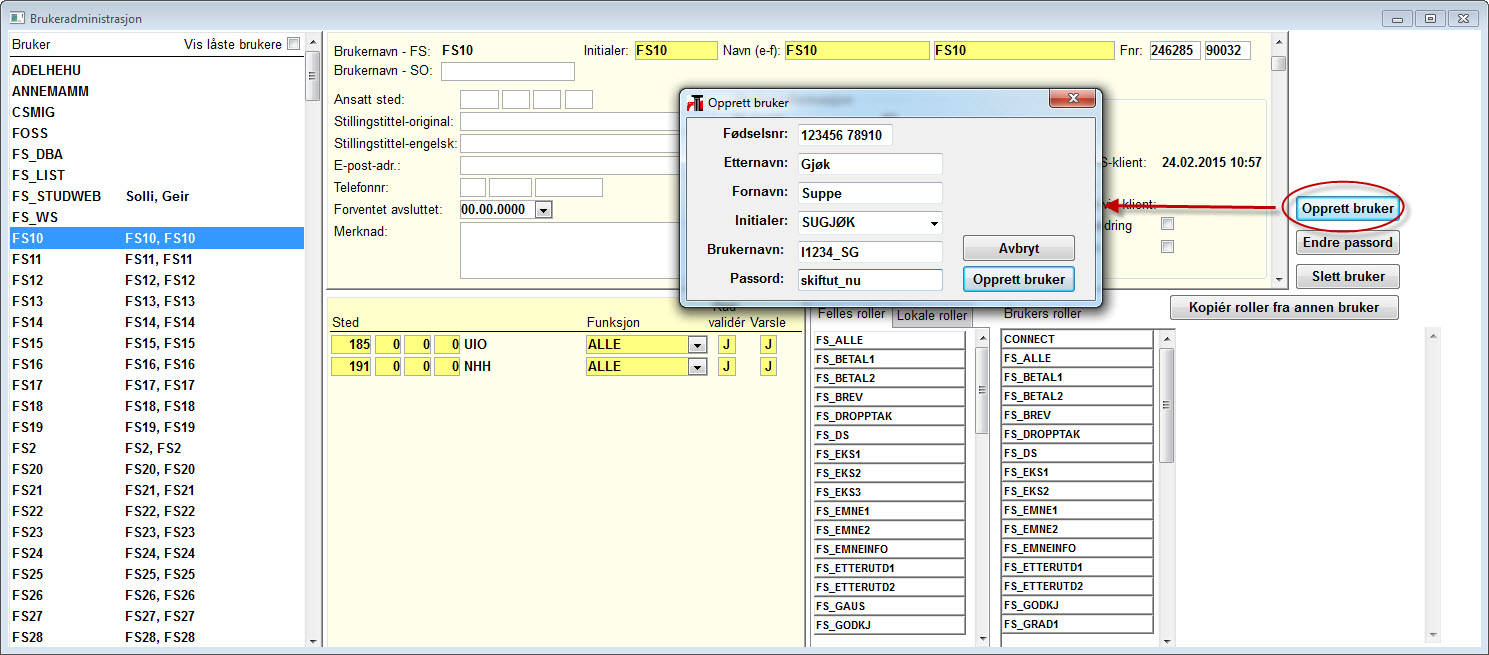Select FS_EKS3 in the Felles roller list
Image resolution: width=1489 pixels, height=655 pixels.
click(889, 492)
